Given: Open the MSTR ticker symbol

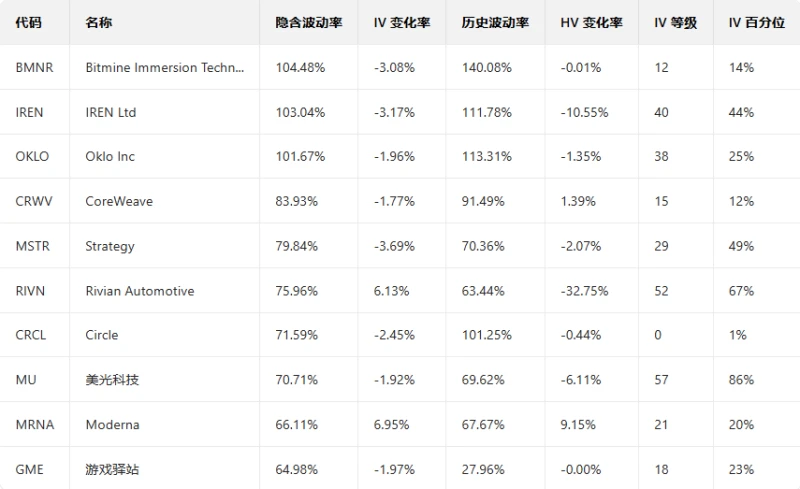Looking at the screenshot, I should pyautogui.click(x=33, y=246).
